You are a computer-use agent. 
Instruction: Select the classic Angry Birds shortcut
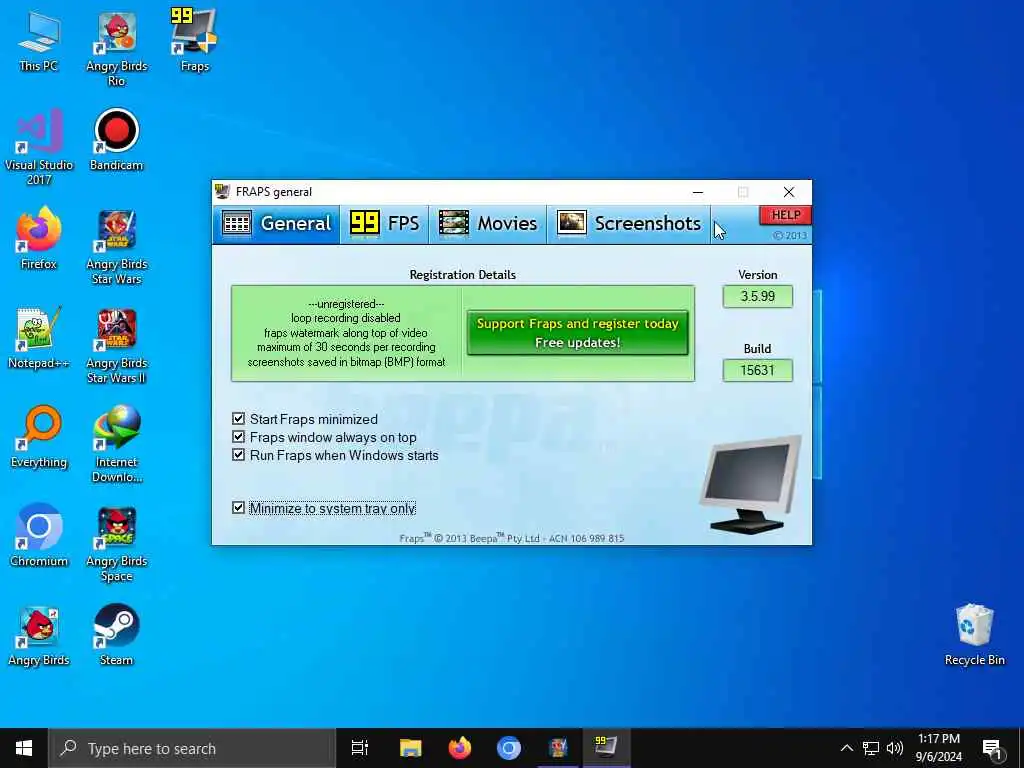(39, 635)
